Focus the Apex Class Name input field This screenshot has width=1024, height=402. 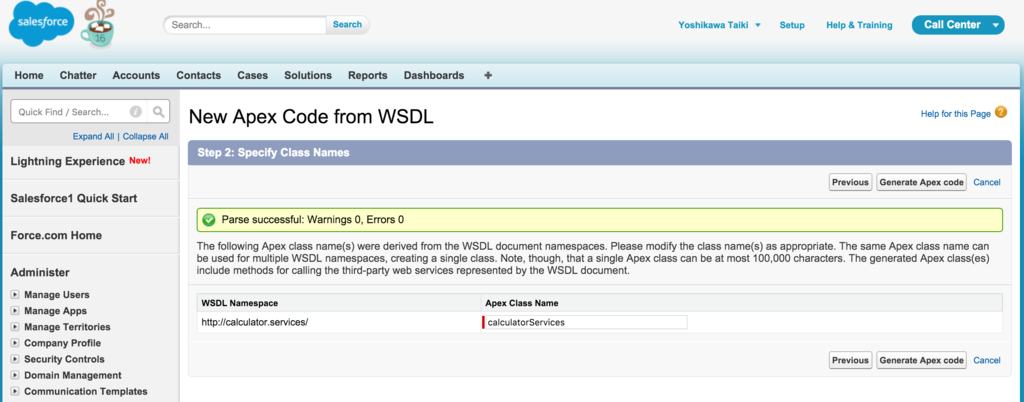(x=586, y=322)
